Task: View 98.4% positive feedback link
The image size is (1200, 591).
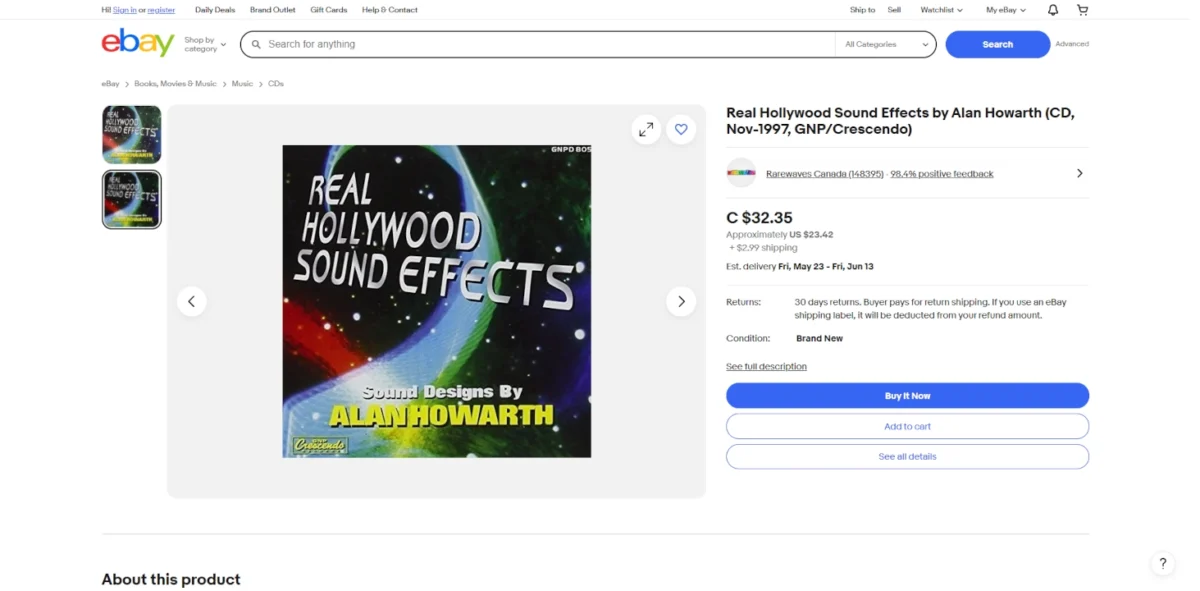Action: point(942,174)
